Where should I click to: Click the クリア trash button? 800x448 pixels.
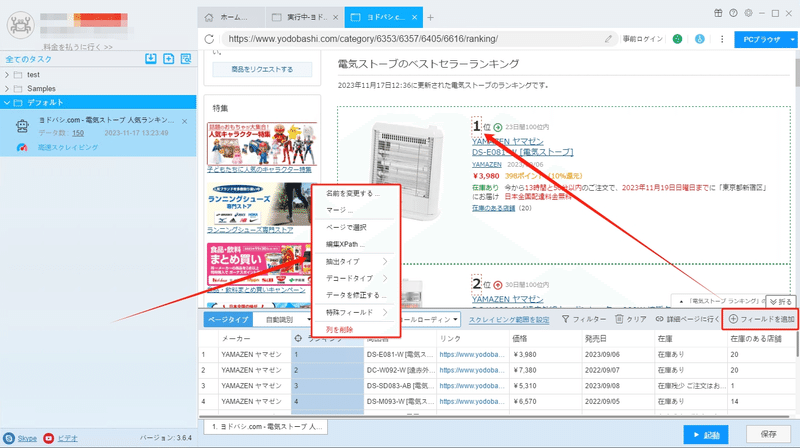click(x=631, y=319)
